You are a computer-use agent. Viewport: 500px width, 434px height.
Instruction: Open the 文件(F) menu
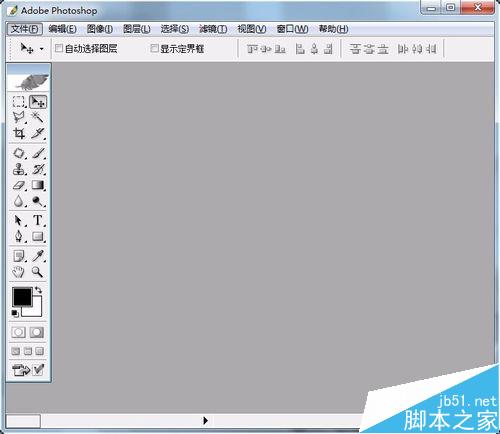pyautogui.click(x=25, y=29)
